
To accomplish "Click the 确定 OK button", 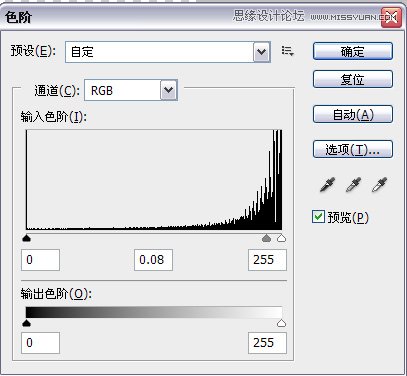I will point(353,51).
